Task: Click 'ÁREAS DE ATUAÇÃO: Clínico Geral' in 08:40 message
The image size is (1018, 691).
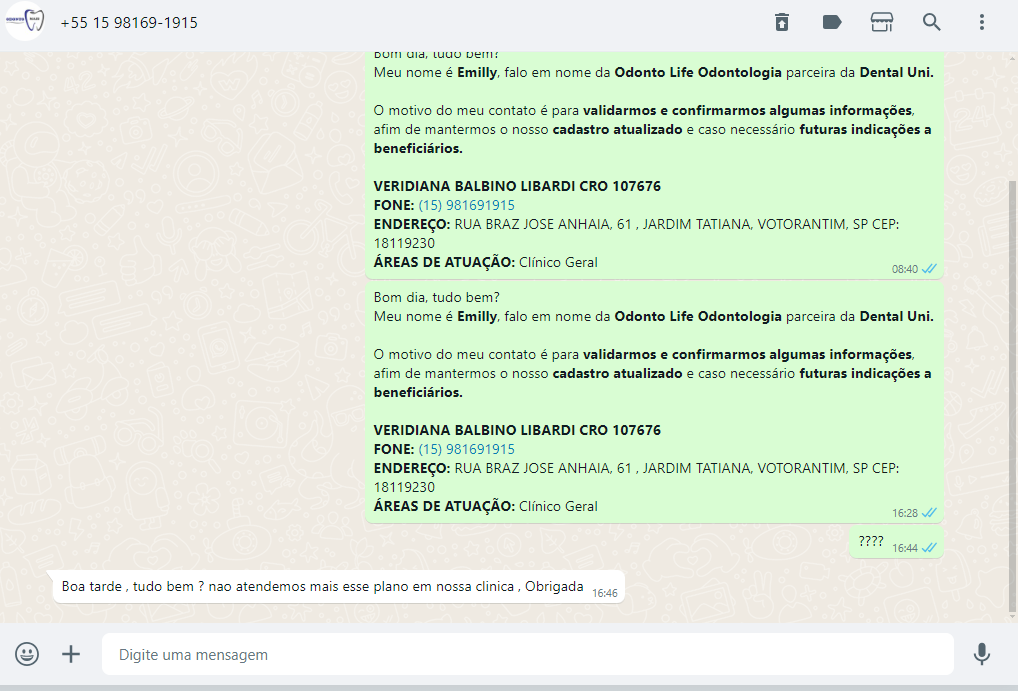Action: 486,262
